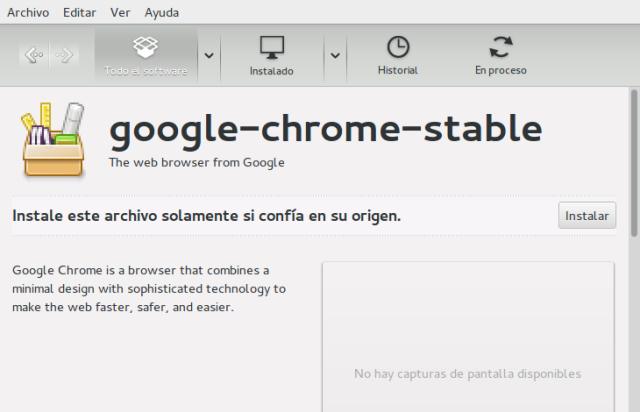Open the Archivo menu
640x412 pixels.
pos(27,13)
